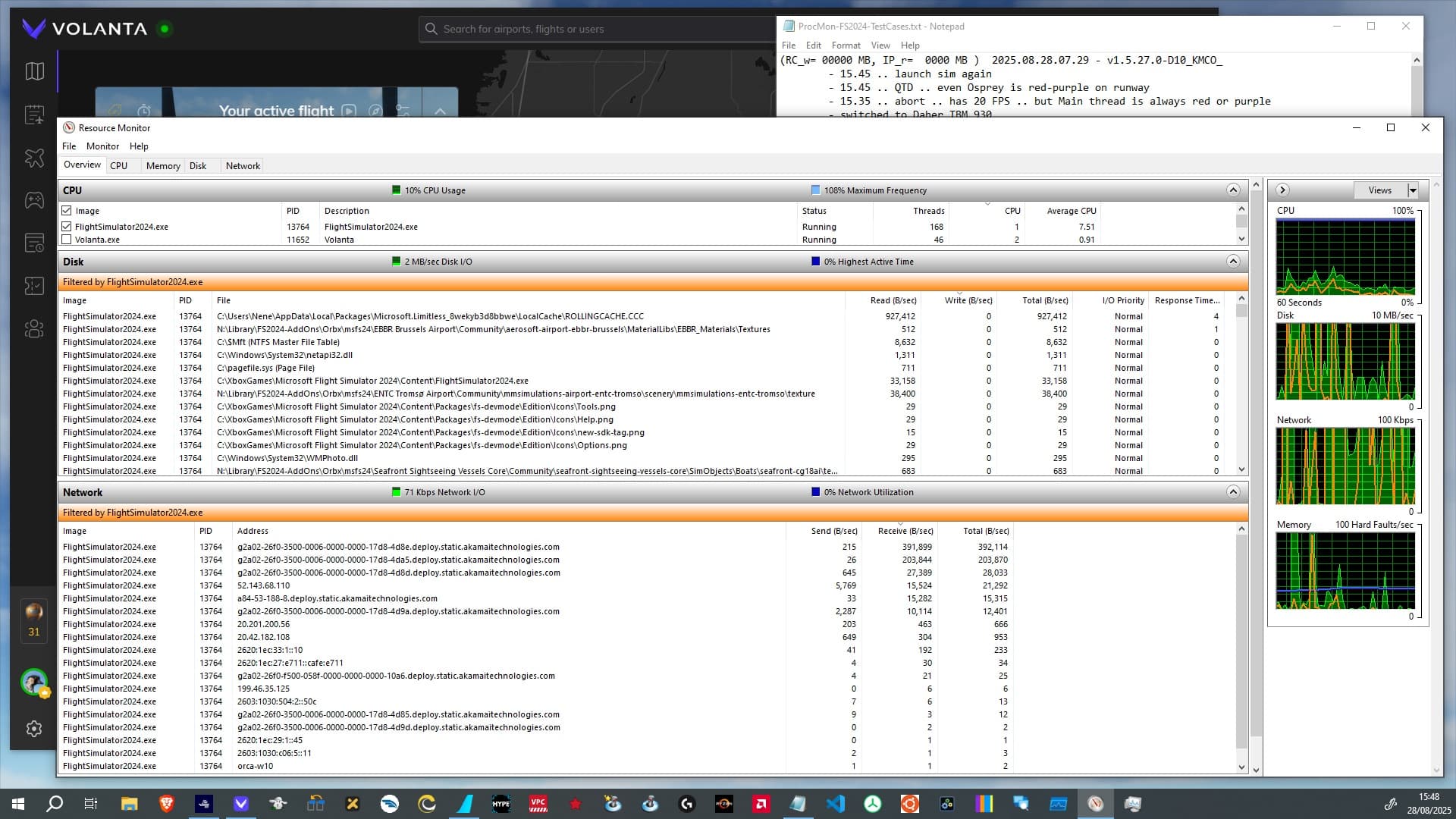
Task: Click the compass icon on active flight card
Action: [375, 111]
